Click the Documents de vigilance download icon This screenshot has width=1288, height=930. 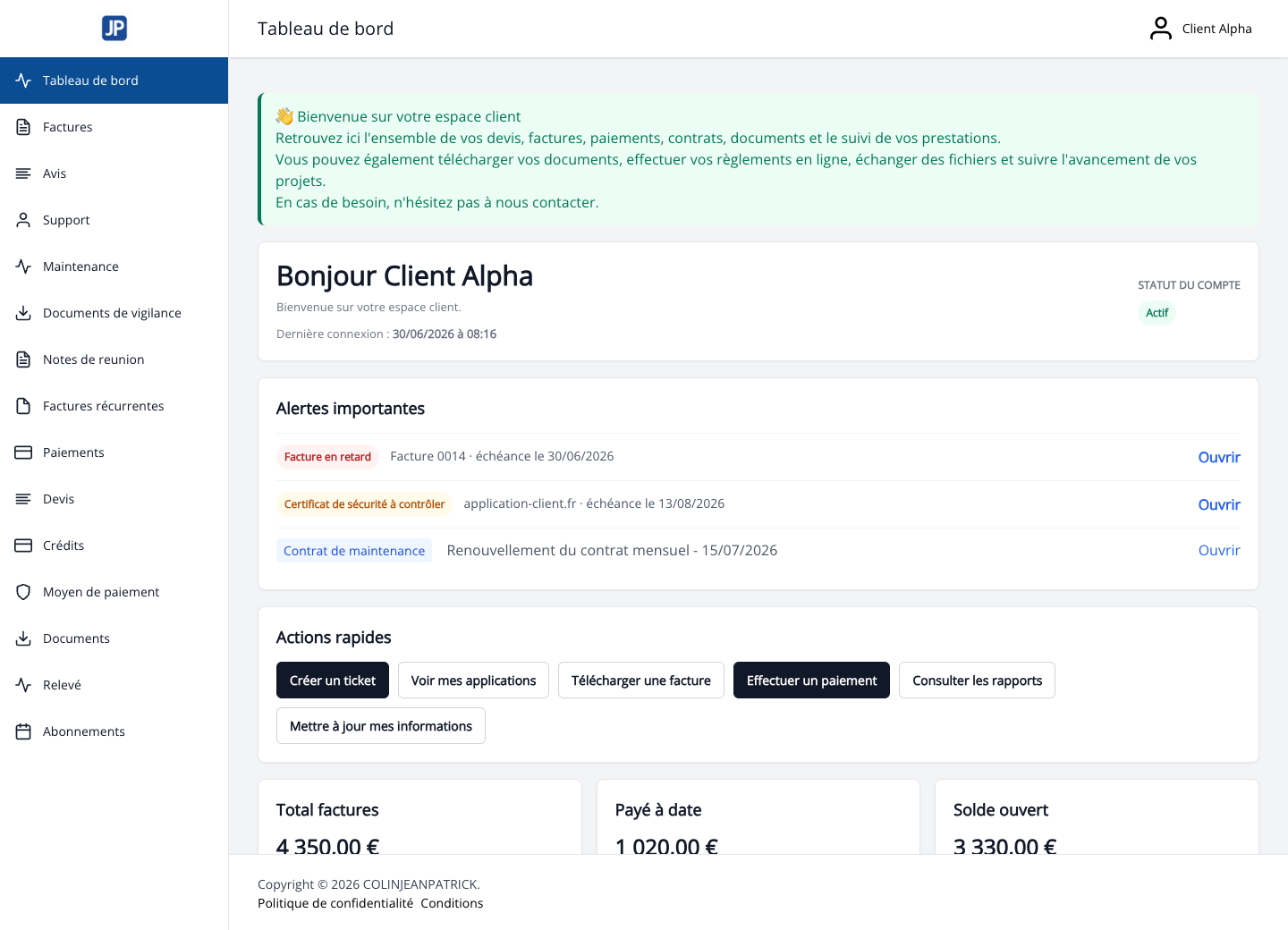(x=23, y=313)
